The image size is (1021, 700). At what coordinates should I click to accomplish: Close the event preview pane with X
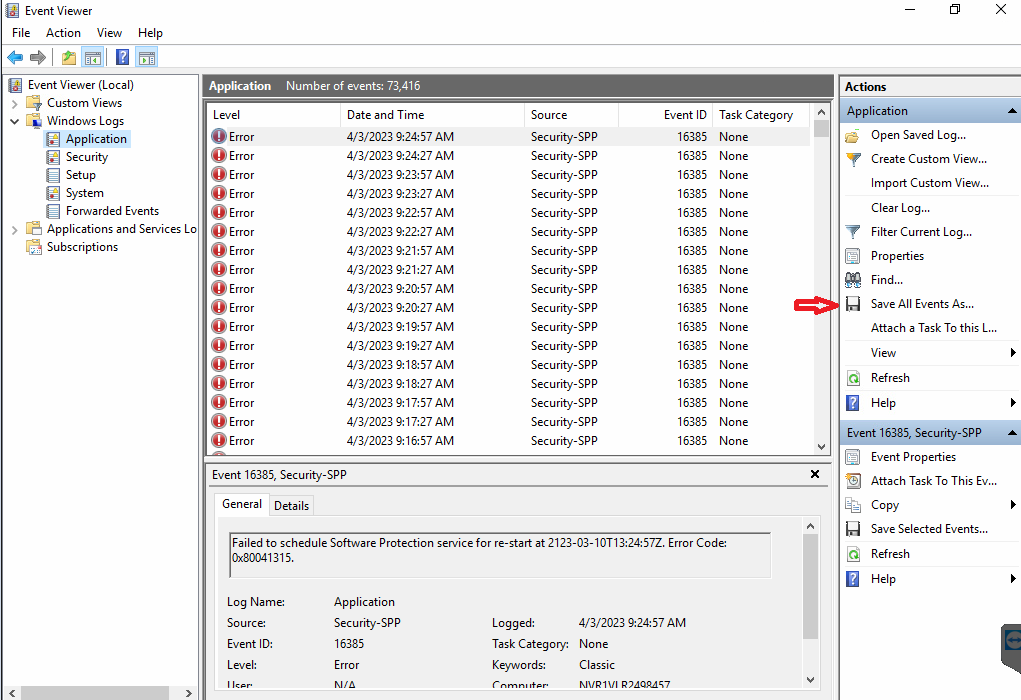815,474
